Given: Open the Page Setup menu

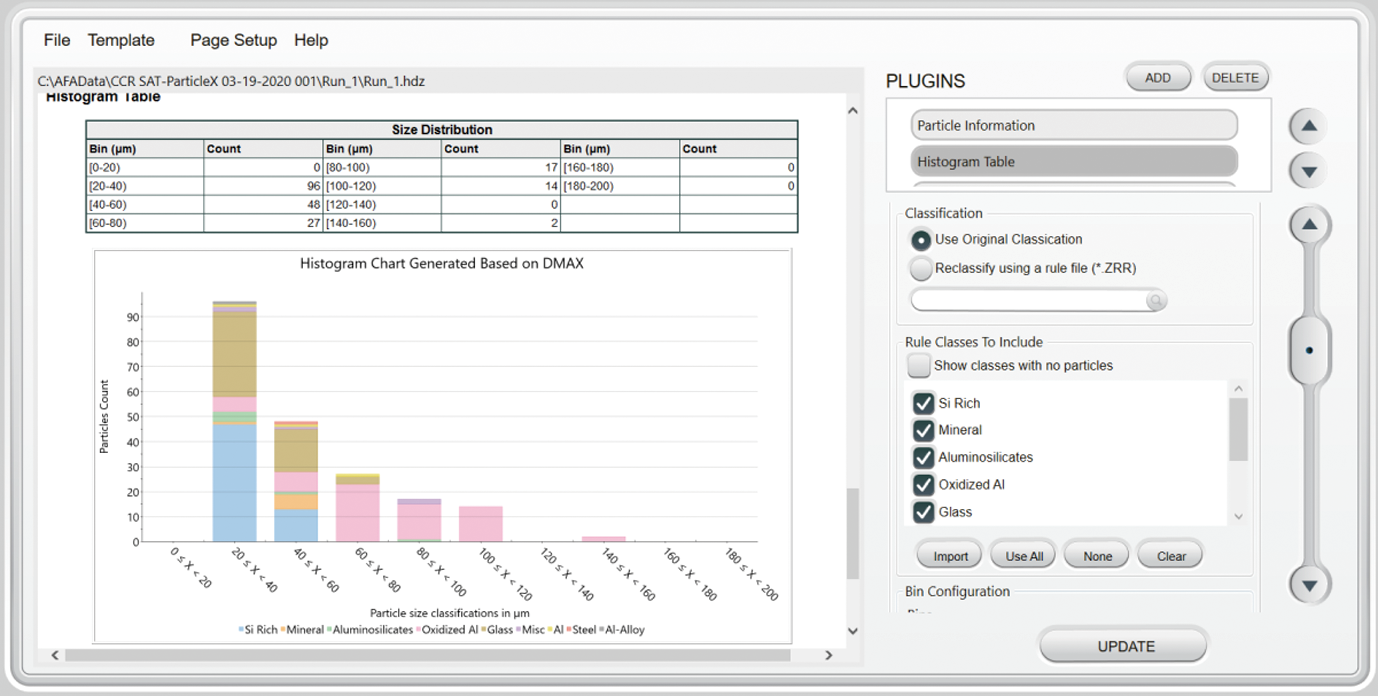Looking at the screenshot, I should (233, 40).
